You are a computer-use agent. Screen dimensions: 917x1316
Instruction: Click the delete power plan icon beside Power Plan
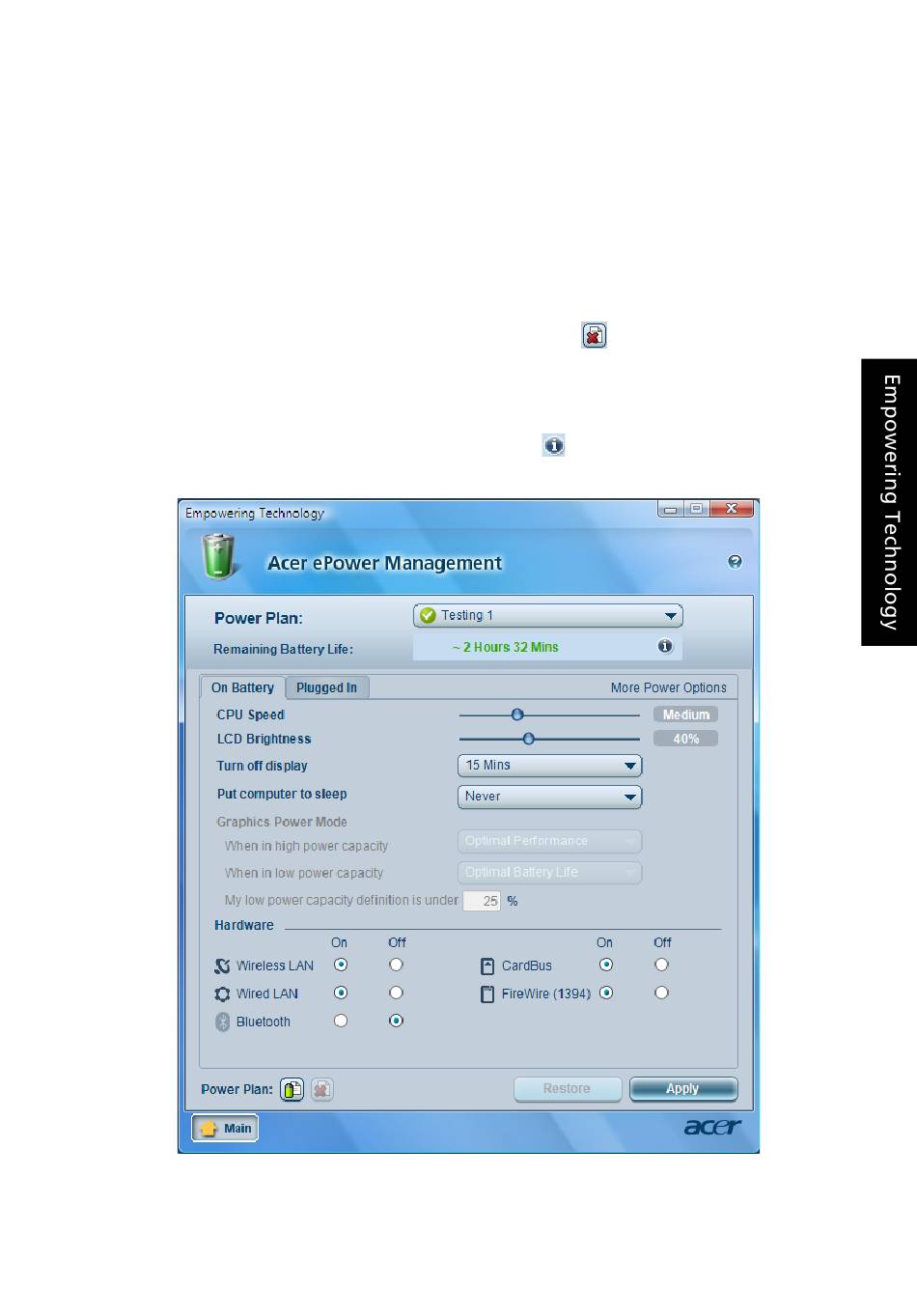(x=322, y=1089)
